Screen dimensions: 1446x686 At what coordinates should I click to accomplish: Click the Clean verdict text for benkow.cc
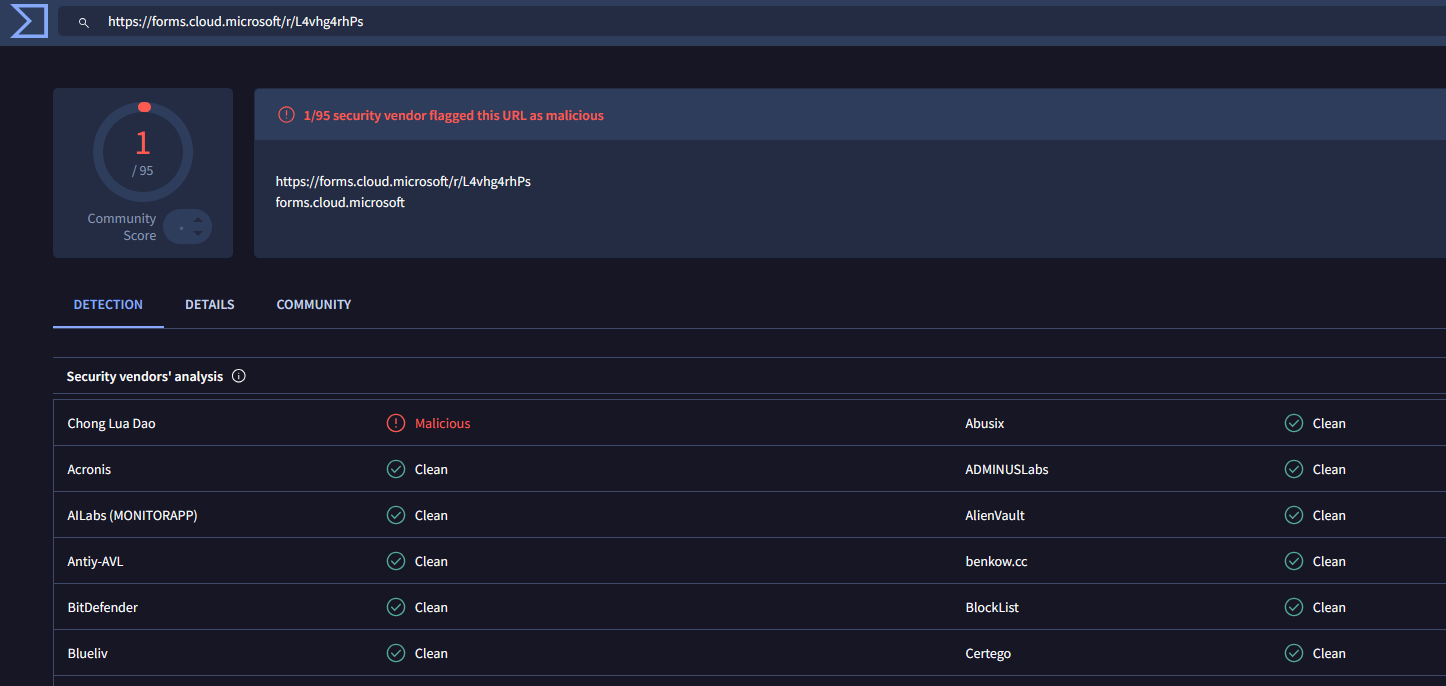[1329, 561]
